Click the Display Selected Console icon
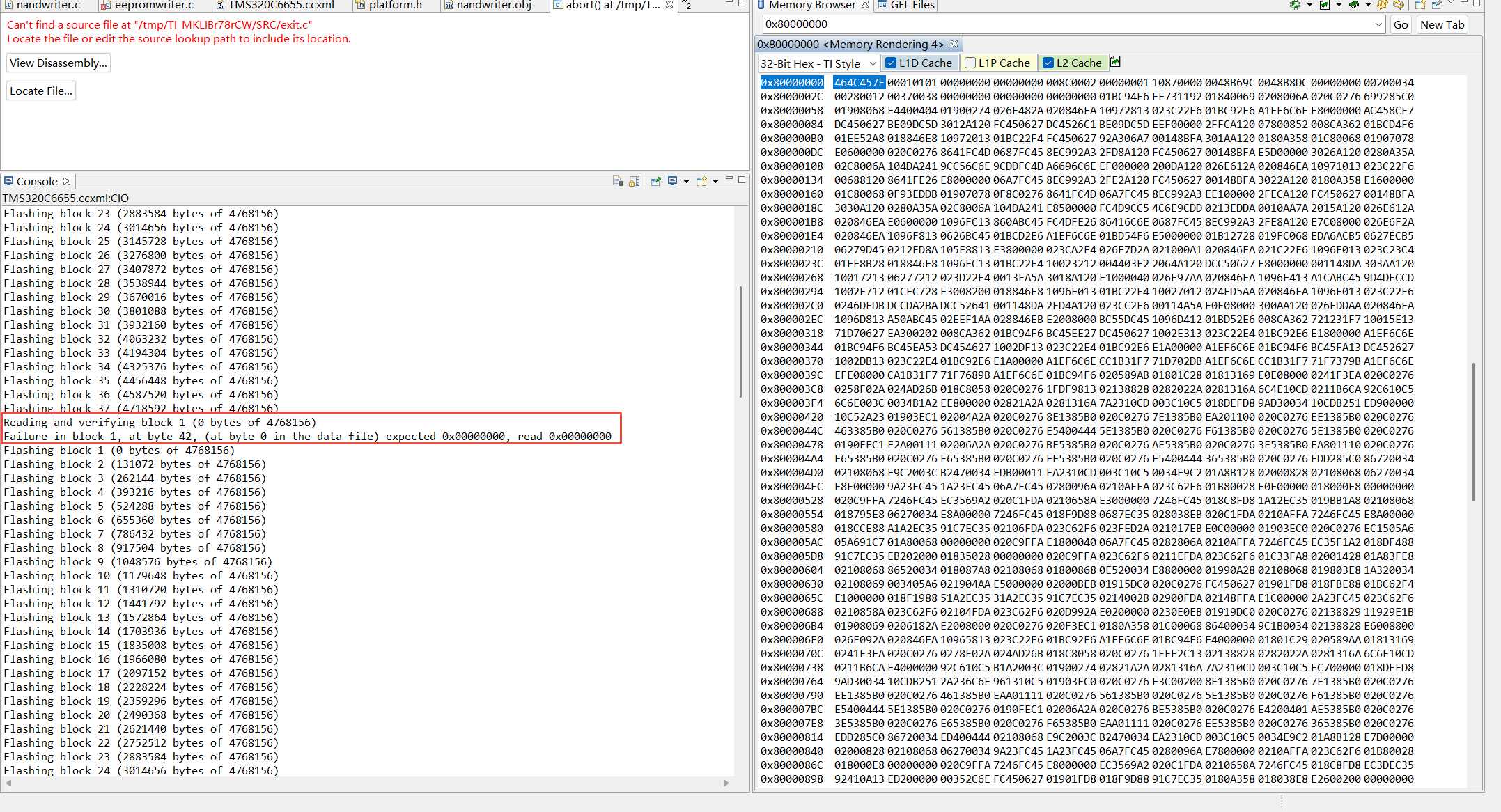 point(672,181)
